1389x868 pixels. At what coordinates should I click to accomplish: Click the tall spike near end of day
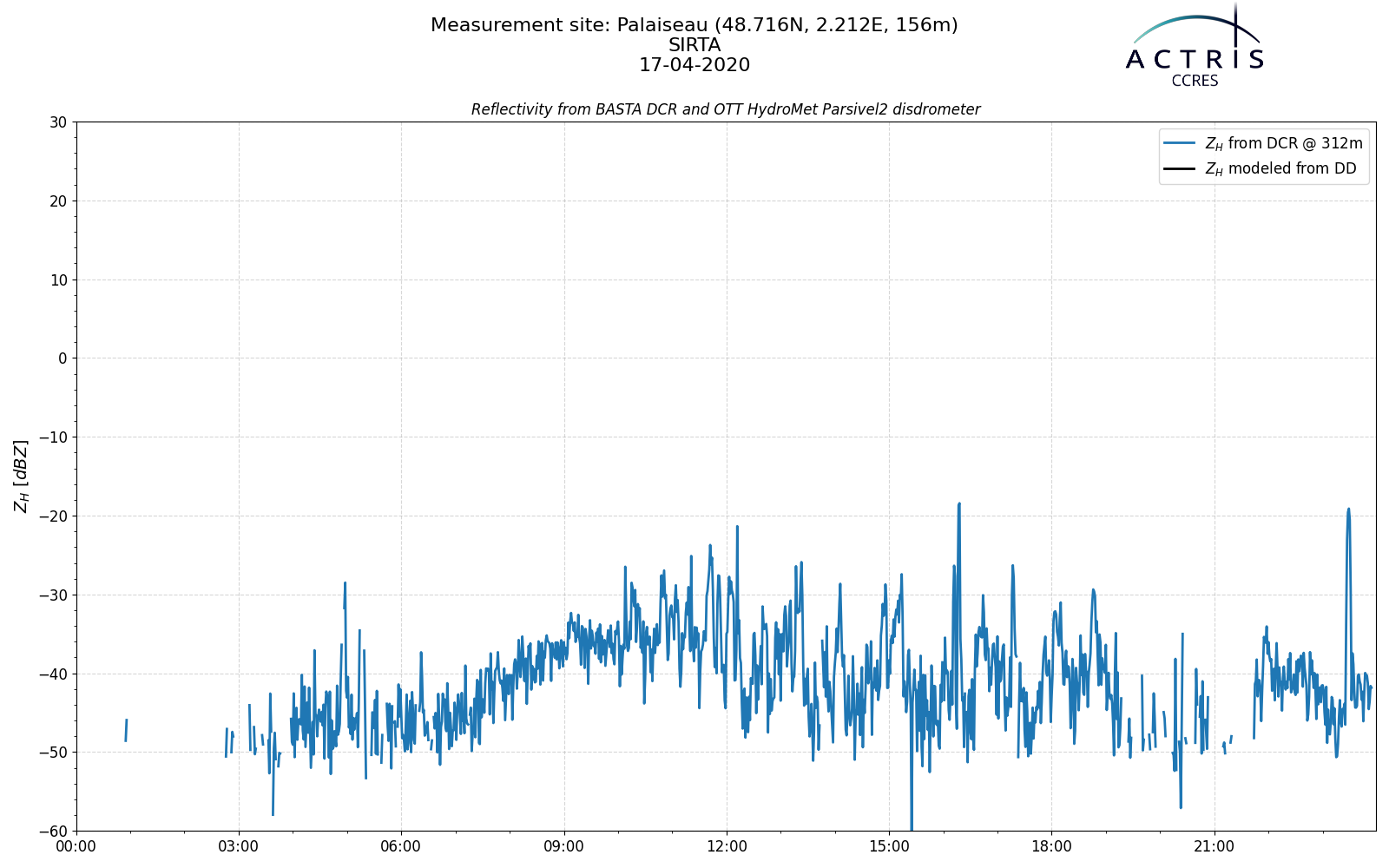1348,510
